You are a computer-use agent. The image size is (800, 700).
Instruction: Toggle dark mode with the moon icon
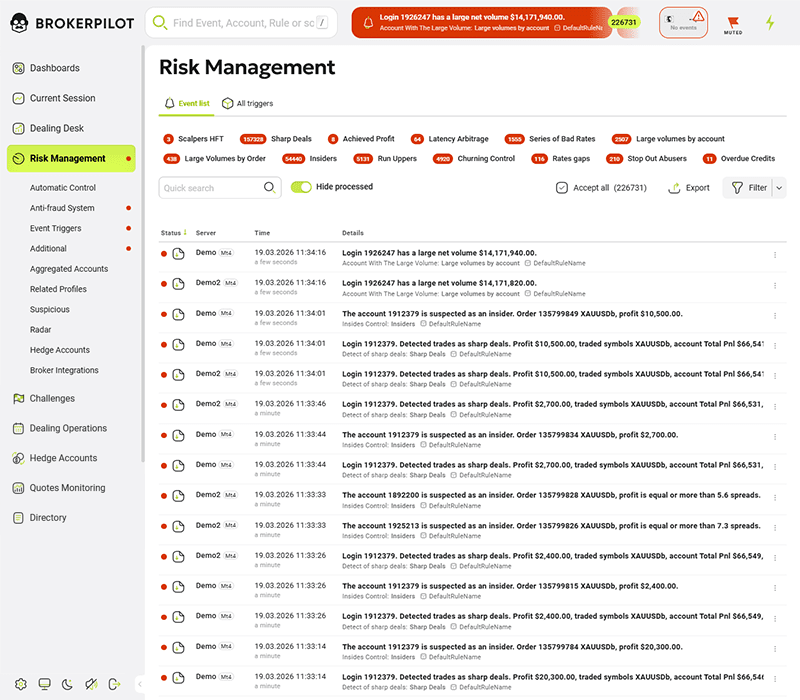point(66,685)
